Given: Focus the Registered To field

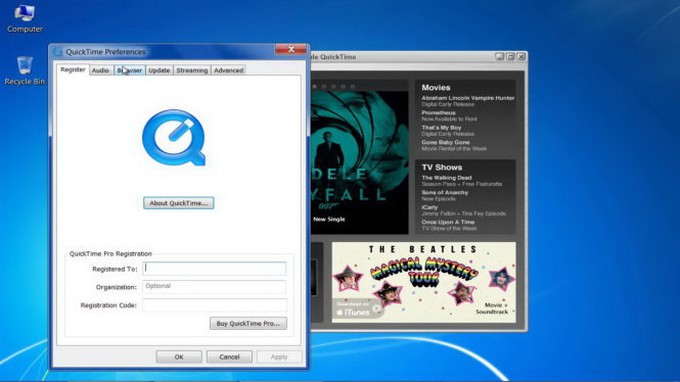Looking at the screenshot, I should [214, 268].
